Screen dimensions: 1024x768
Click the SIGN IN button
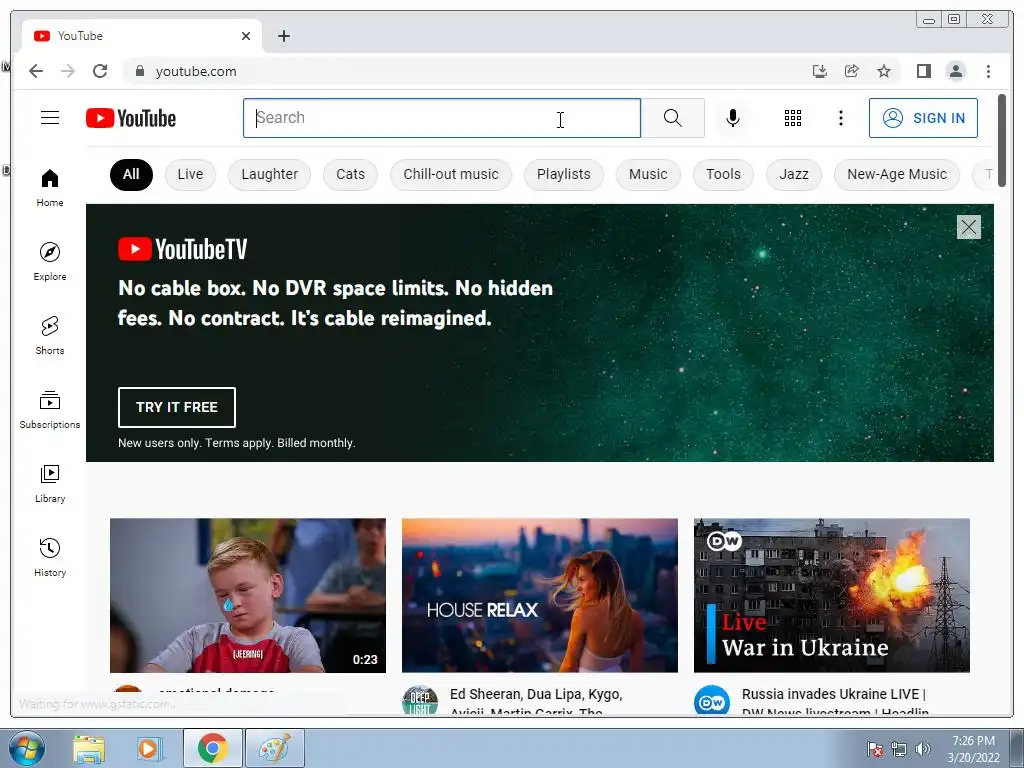tap(923, 118)
